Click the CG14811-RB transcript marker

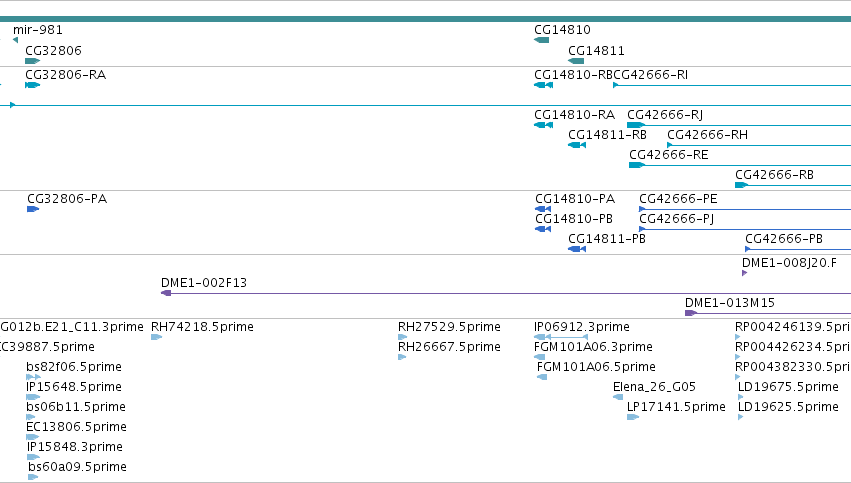pyautogui.click(x=577, y=145)
